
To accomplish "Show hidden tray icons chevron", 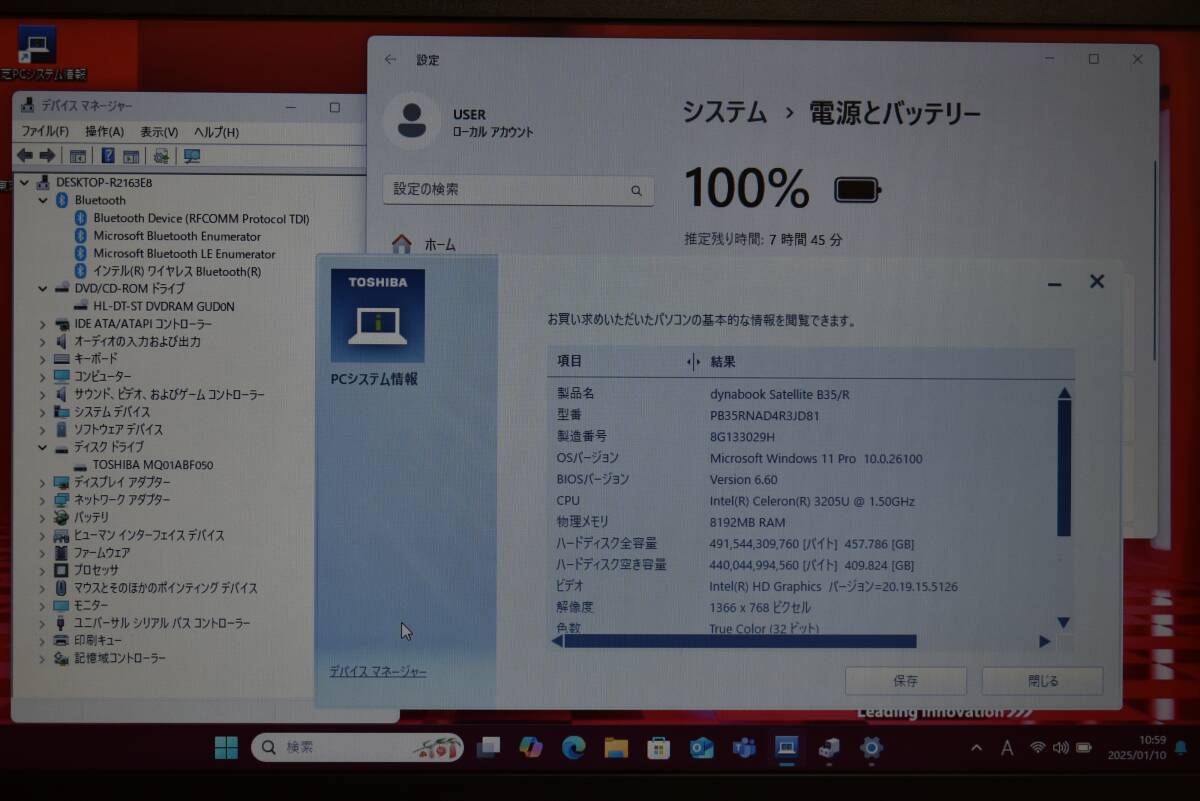I will coord(976,747).
